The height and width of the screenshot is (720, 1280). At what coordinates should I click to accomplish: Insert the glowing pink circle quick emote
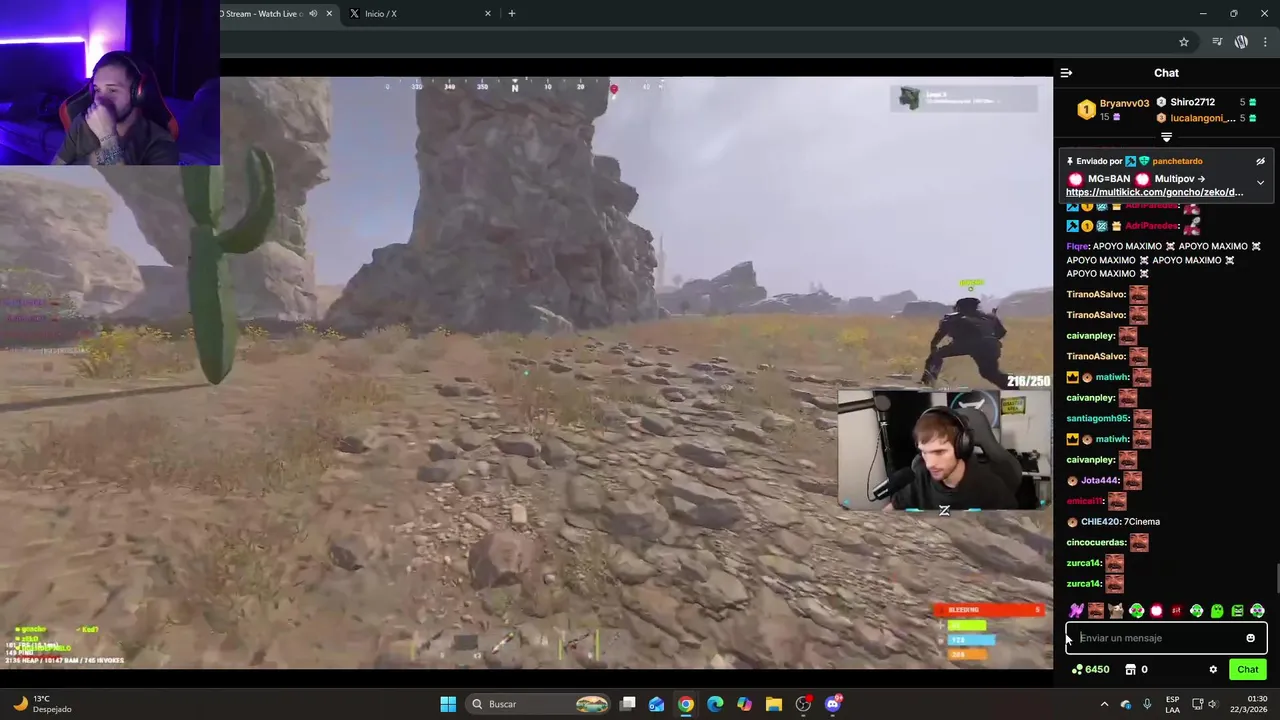pos(1156,611)
